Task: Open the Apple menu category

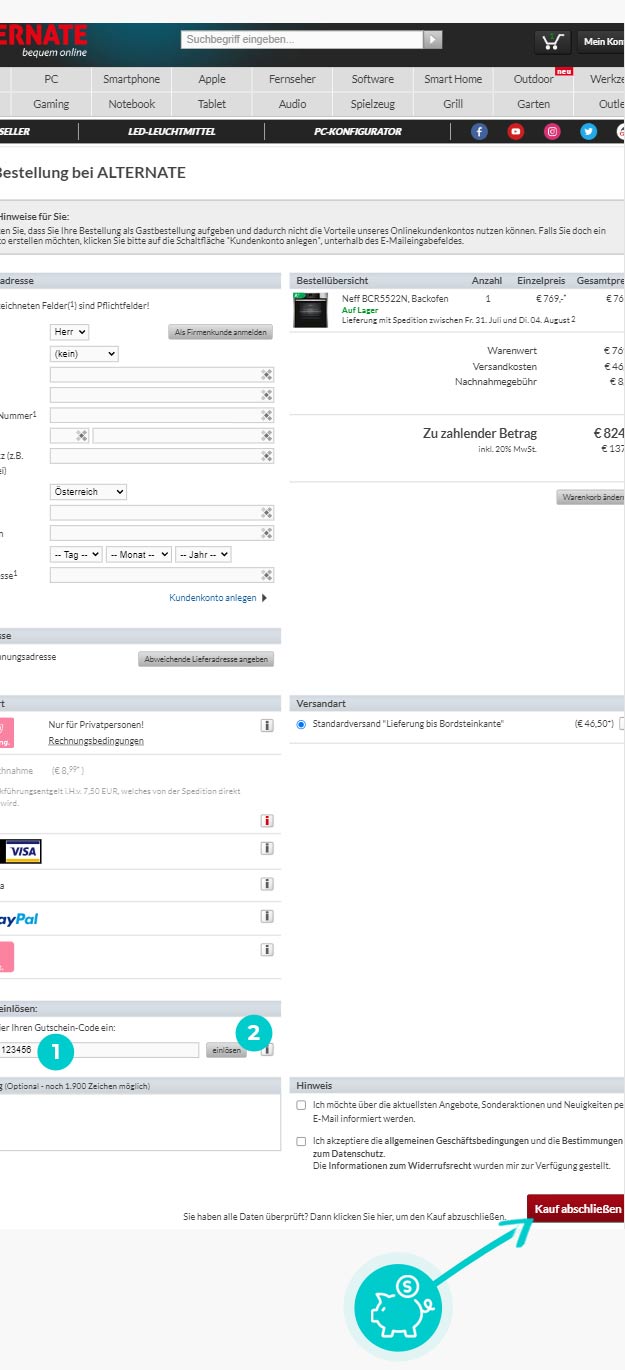Action: tap(212, 79)
